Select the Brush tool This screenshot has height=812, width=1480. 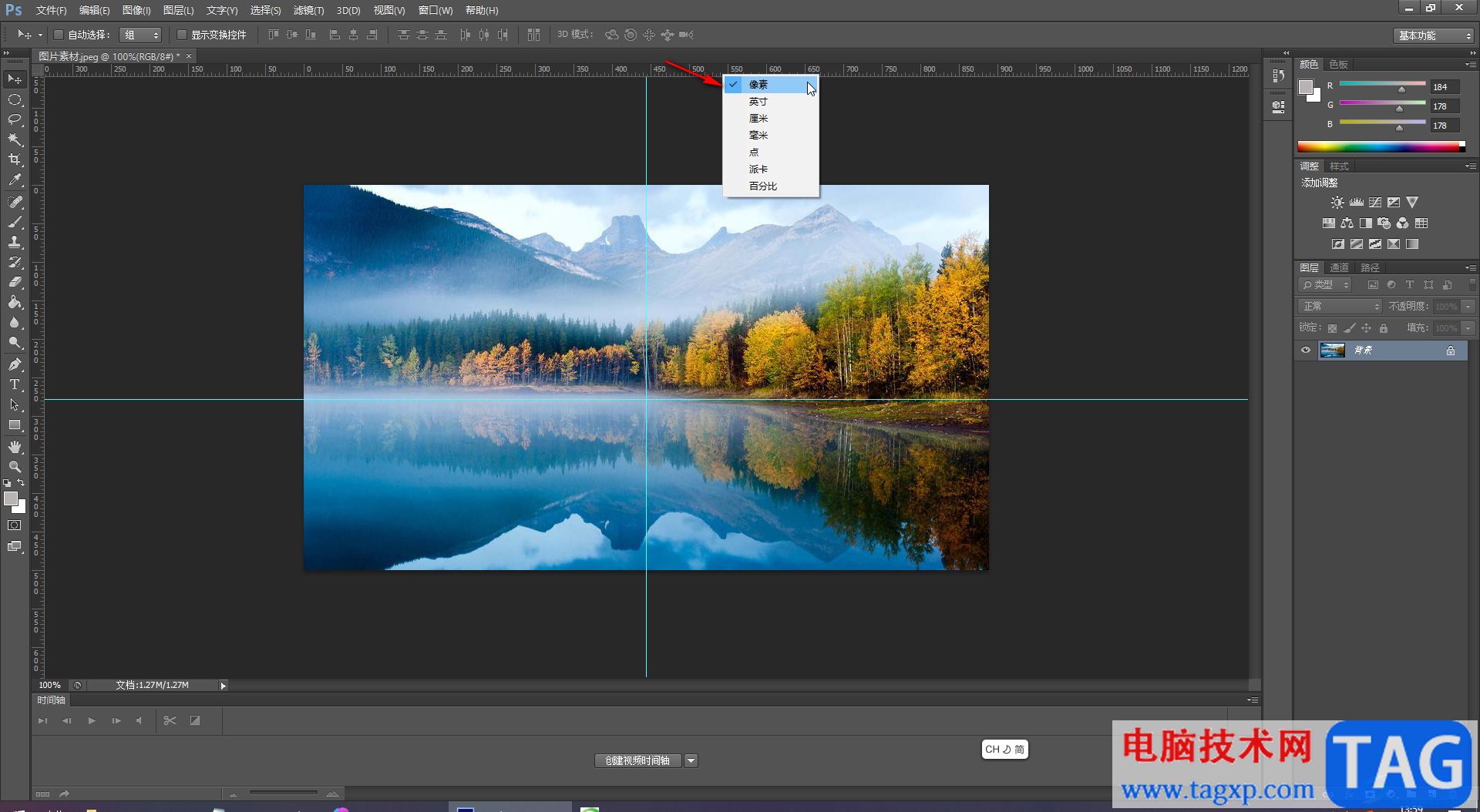click(x=15, y=222)
